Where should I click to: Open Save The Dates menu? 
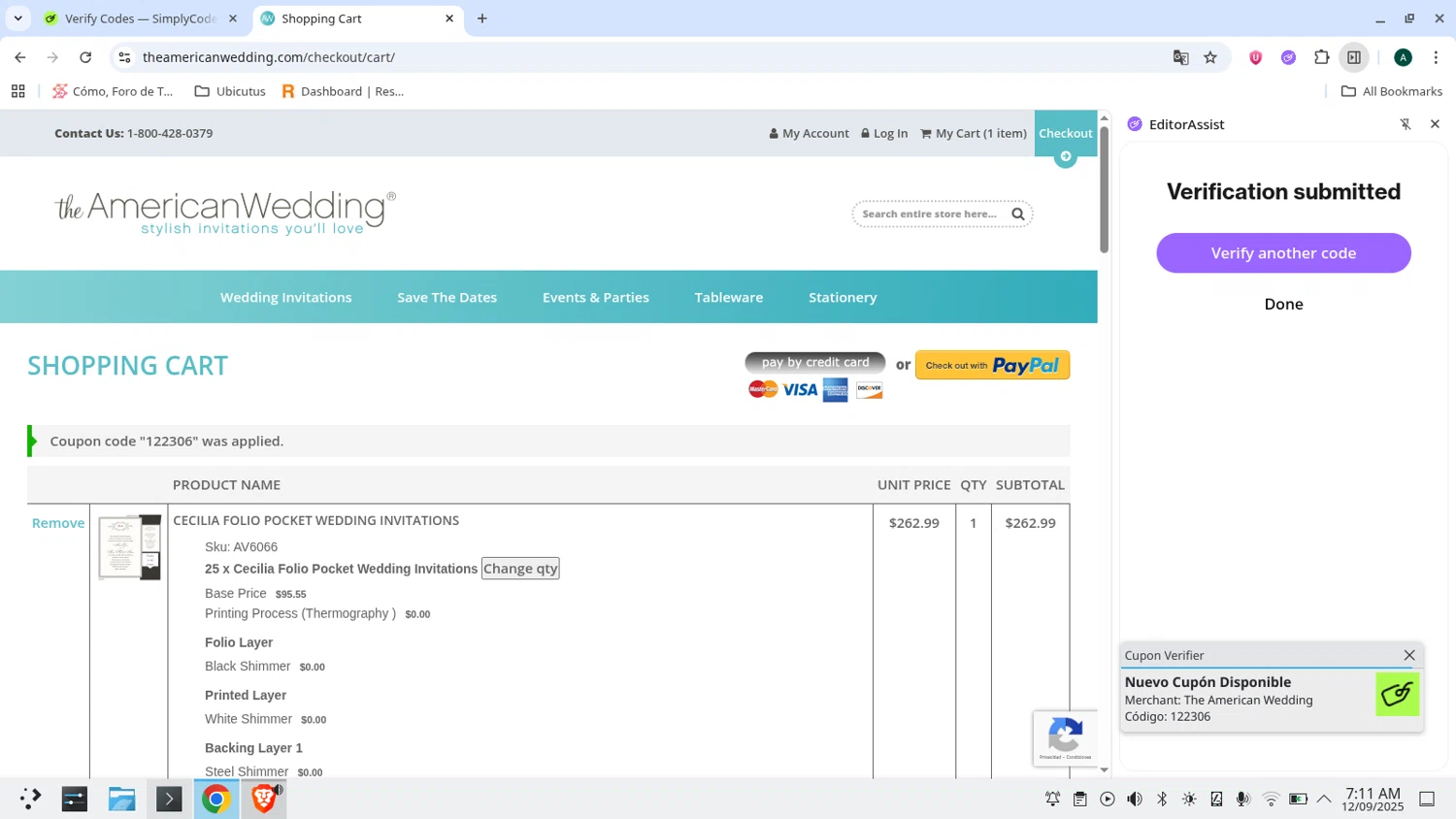click(x=447, y=297)
